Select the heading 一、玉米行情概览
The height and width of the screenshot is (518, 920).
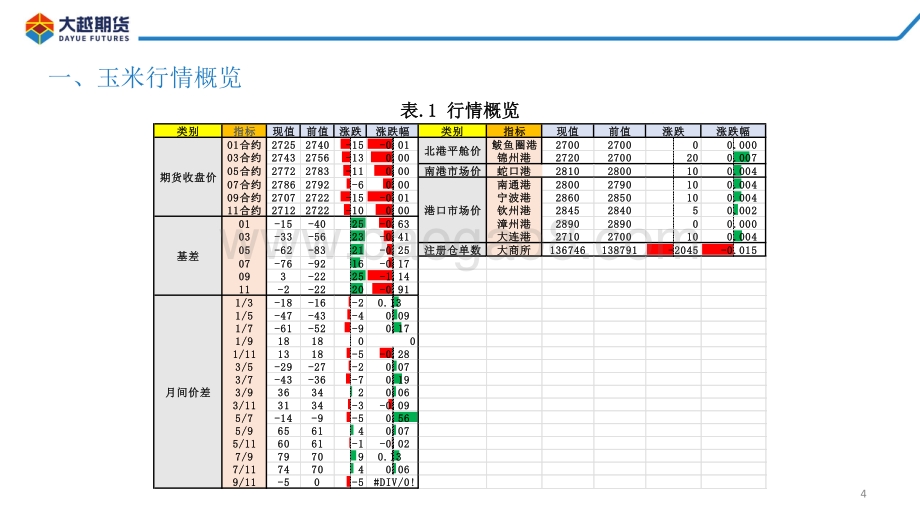point(145,77)
